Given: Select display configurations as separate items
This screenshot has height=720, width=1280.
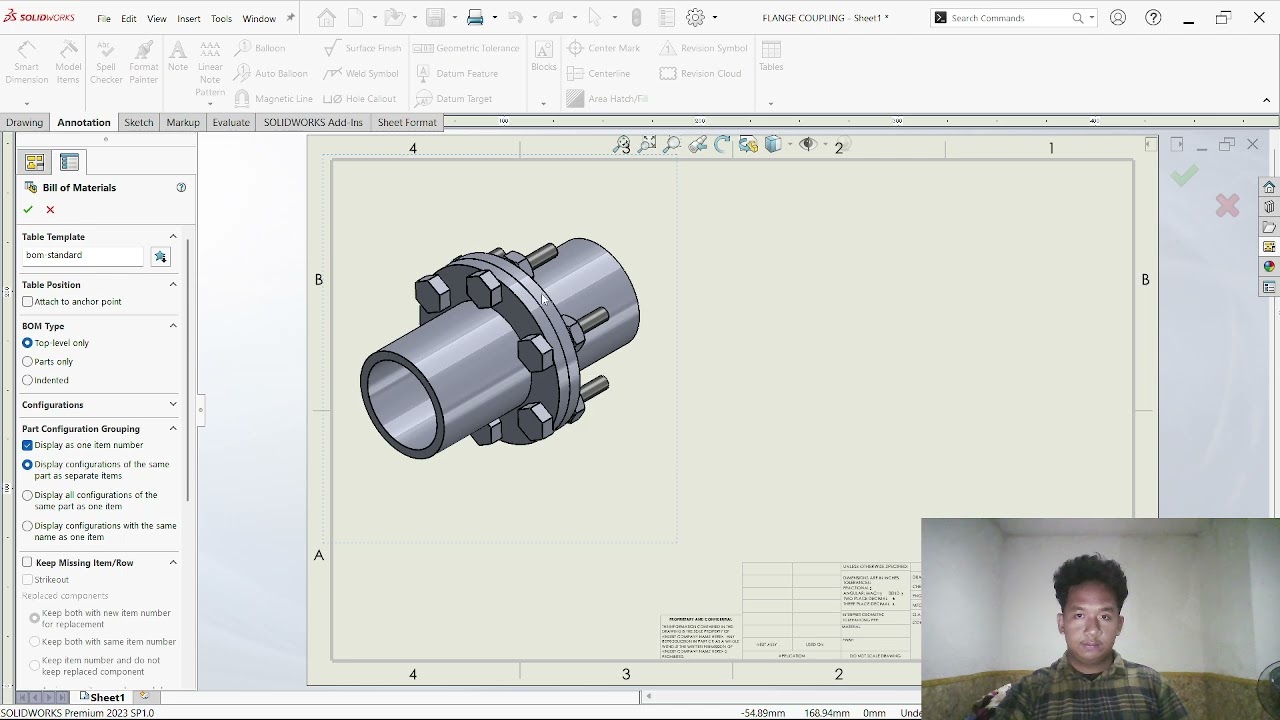Looking at the screenshot, I should pos(28,464).
